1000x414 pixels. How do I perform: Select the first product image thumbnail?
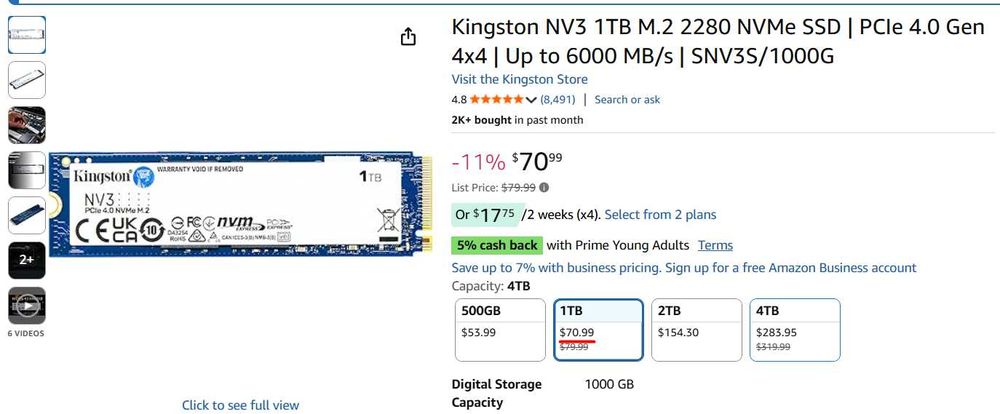[x=27, y=36]
